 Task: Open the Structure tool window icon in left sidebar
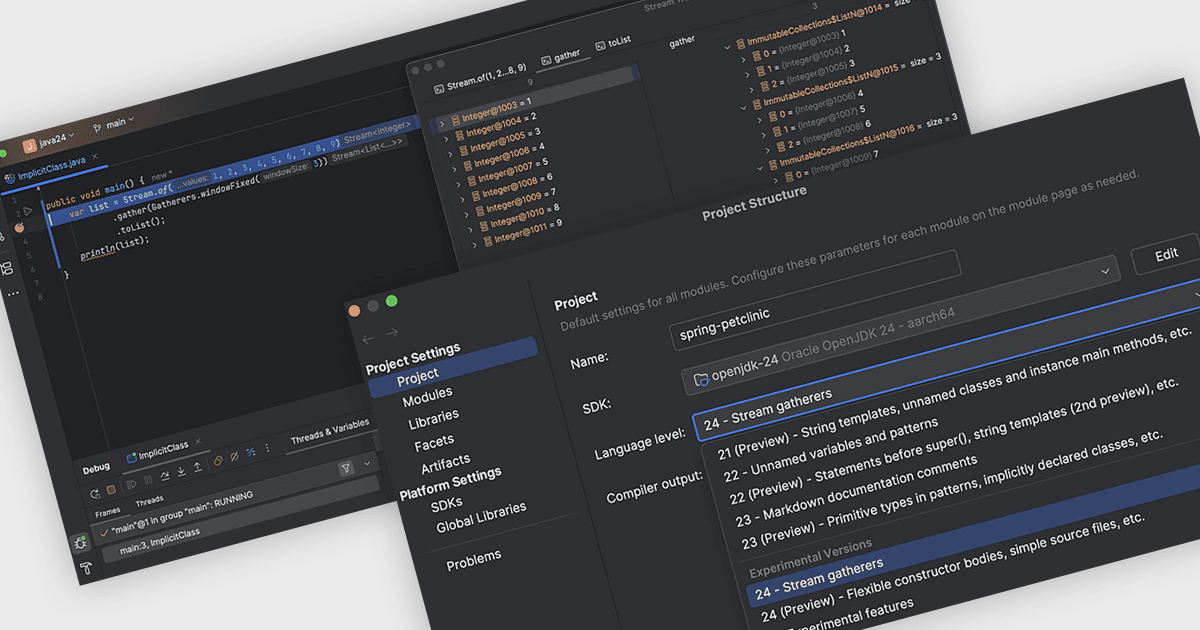pos(7,269)
